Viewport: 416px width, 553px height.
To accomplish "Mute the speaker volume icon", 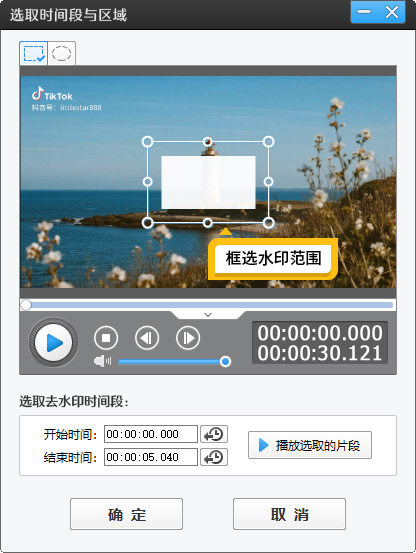I will point(102,361).
